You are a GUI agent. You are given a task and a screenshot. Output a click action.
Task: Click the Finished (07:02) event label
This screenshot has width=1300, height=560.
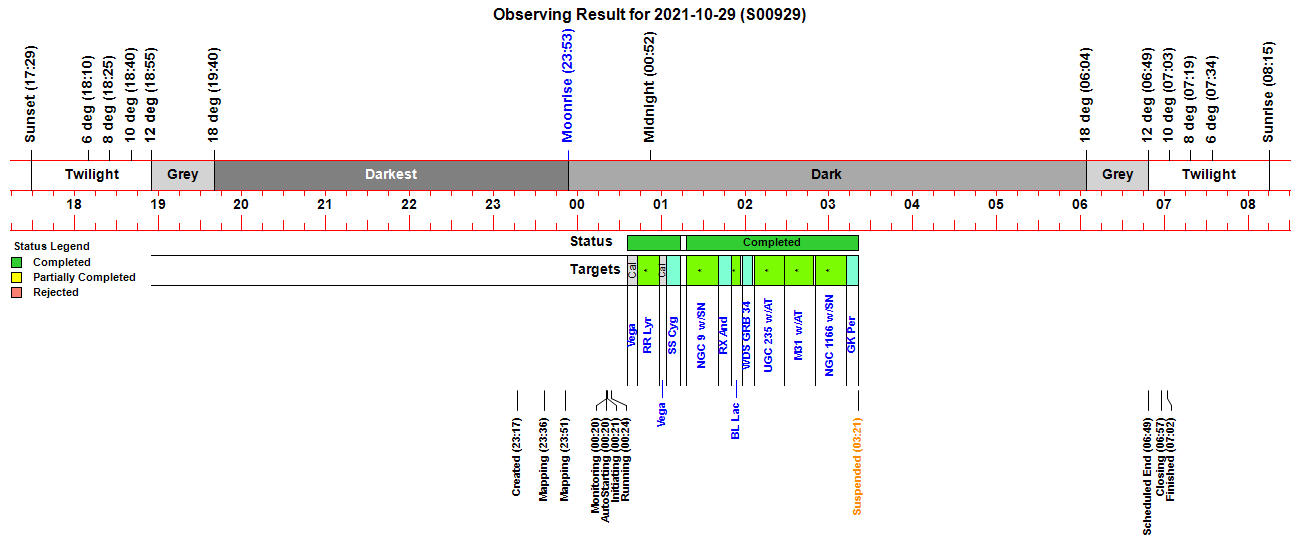[1171, 458]
